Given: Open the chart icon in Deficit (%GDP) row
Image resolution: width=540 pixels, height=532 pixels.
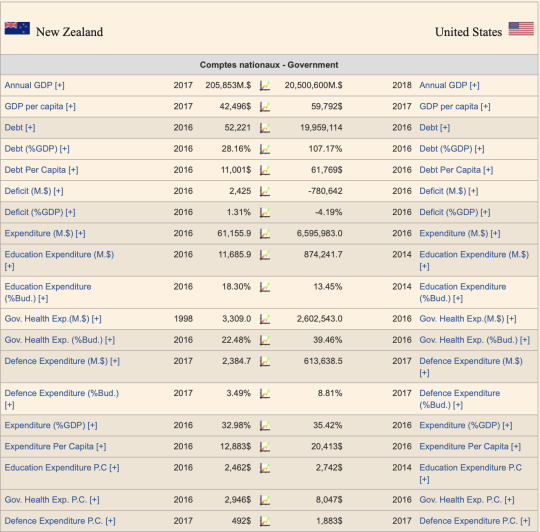Looking at the screenshot, I should [x=265, y=212].
